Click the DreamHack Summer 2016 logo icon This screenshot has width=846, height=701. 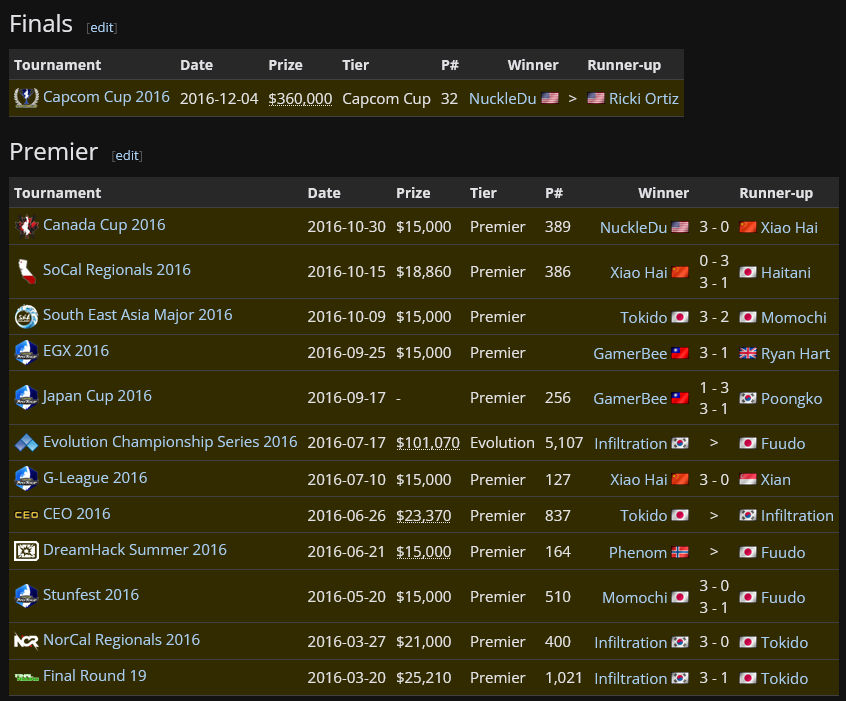[26, 551]
